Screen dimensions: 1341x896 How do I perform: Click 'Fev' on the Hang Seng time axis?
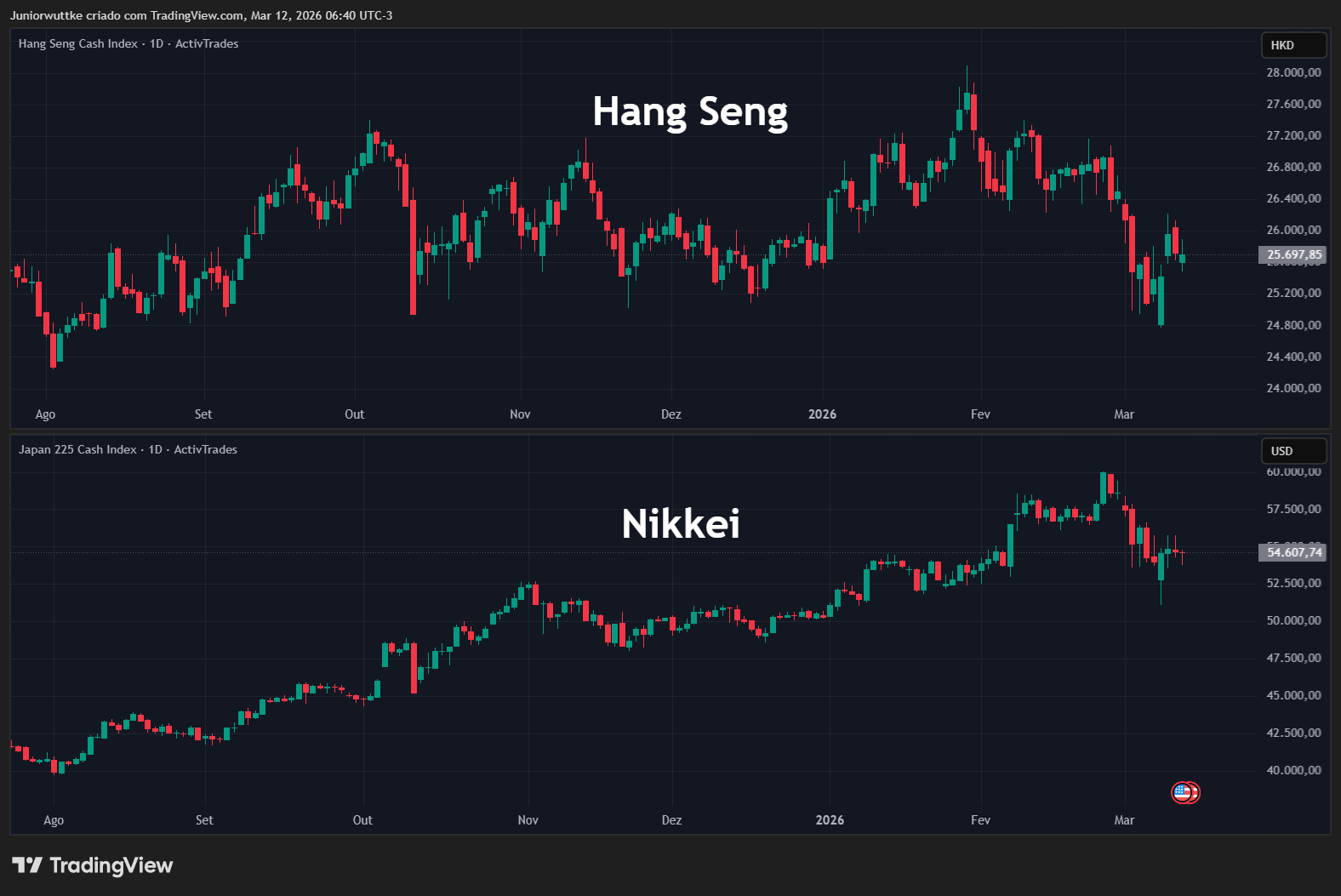pos(980,414)
